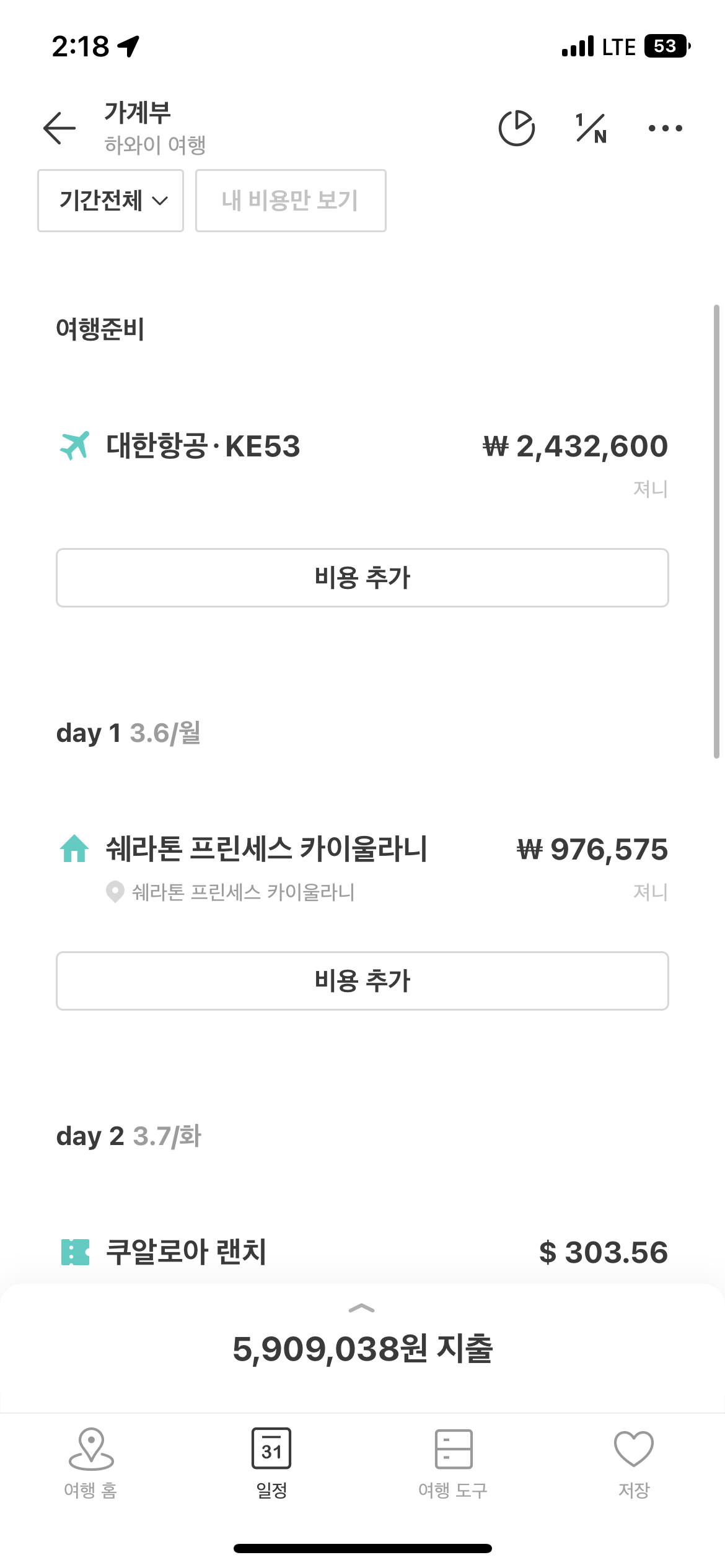
Task: Expand the 5,909,038원 지출 summary
Action: coord(362,1349)
